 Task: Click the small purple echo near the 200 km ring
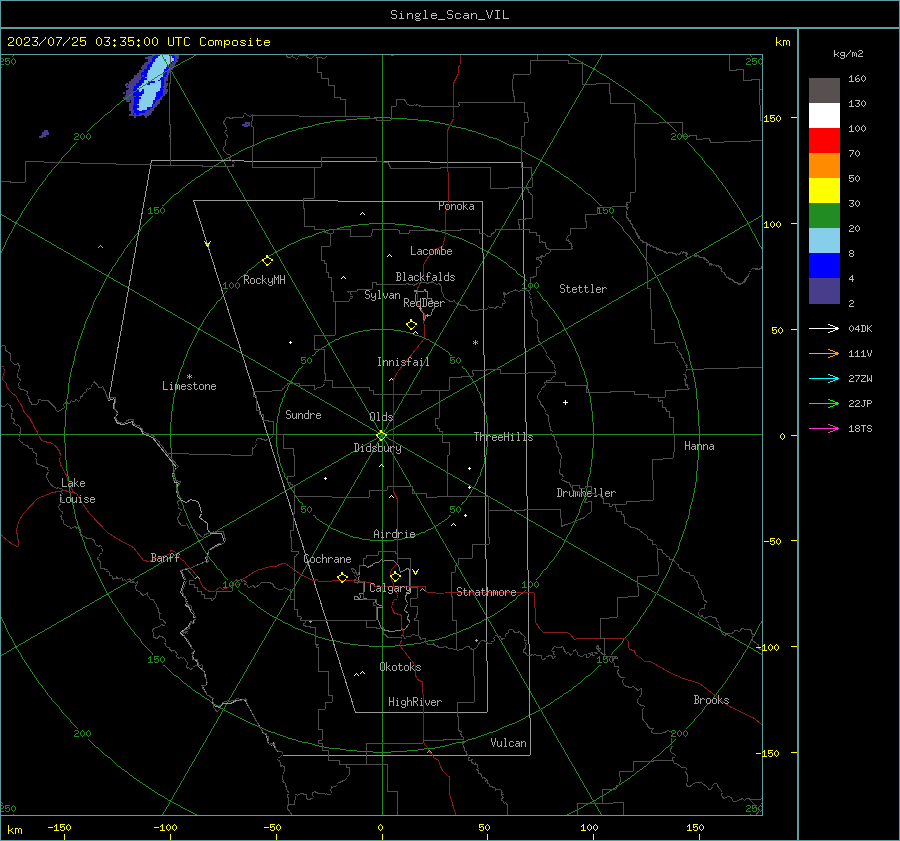[44, 134]
